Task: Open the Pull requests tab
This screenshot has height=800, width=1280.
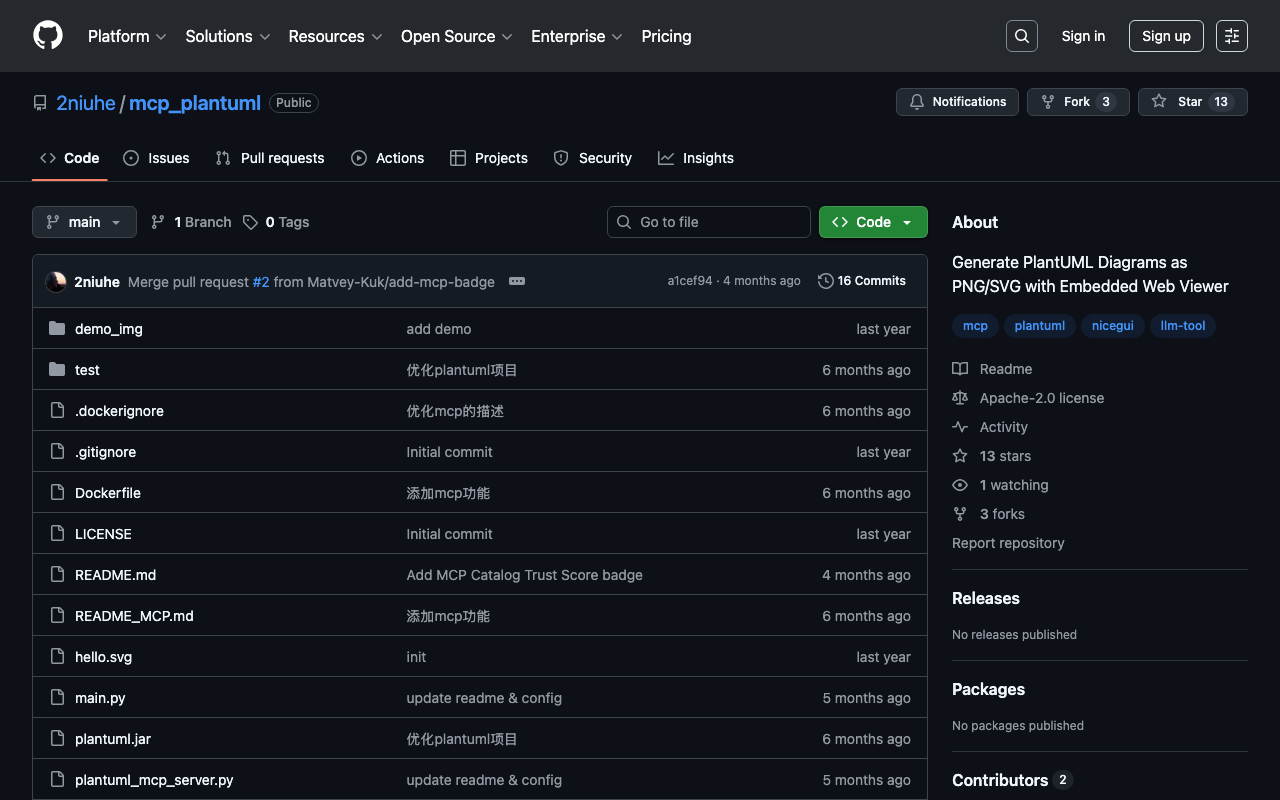Action: 270,158
